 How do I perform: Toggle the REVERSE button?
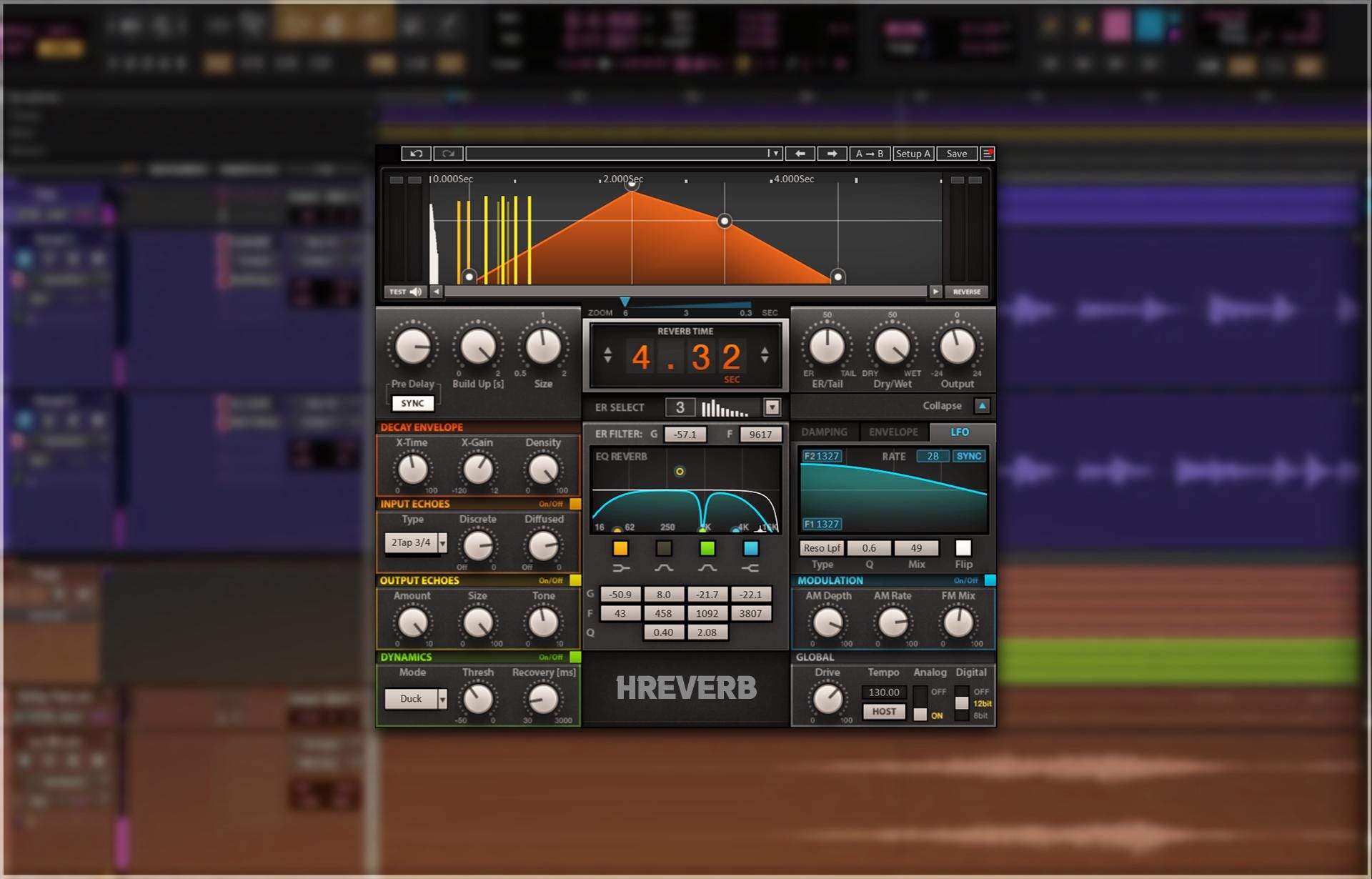[x=967, y=292]
